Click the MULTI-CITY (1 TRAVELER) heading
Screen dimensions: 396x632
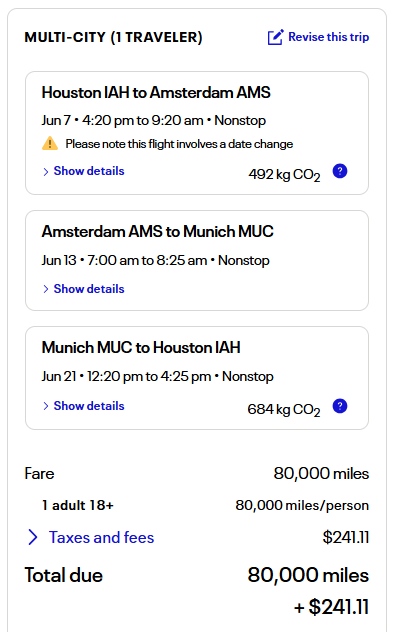[113, 37]
